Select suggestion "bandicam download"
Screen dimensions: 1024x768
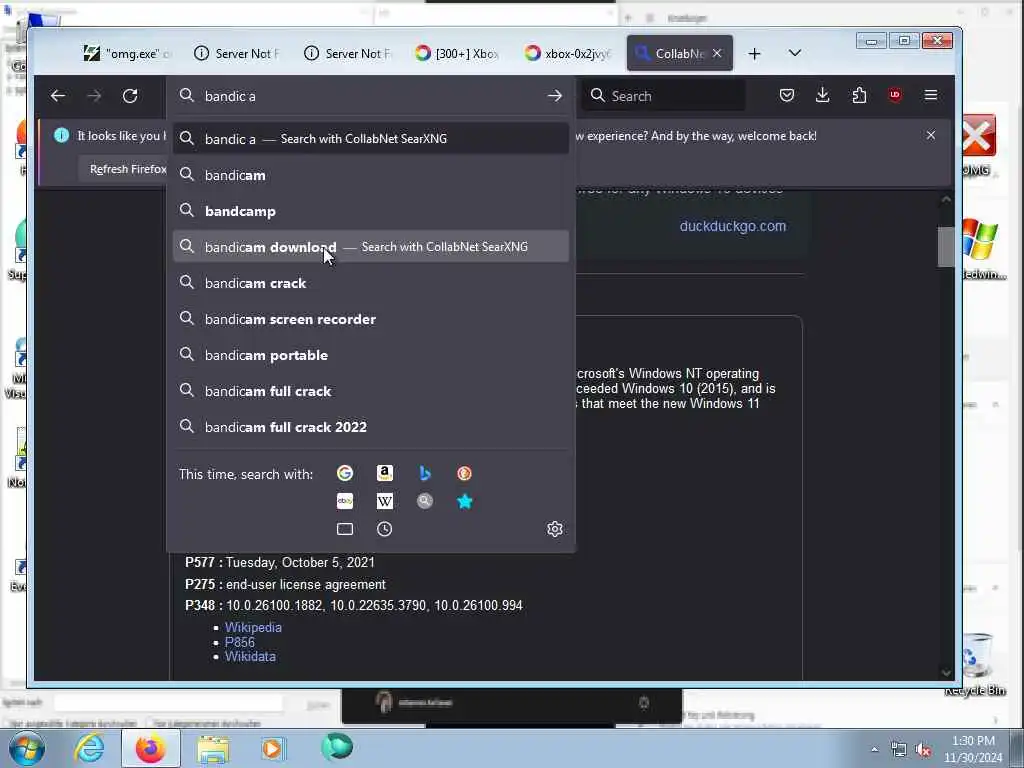[371, 247]
